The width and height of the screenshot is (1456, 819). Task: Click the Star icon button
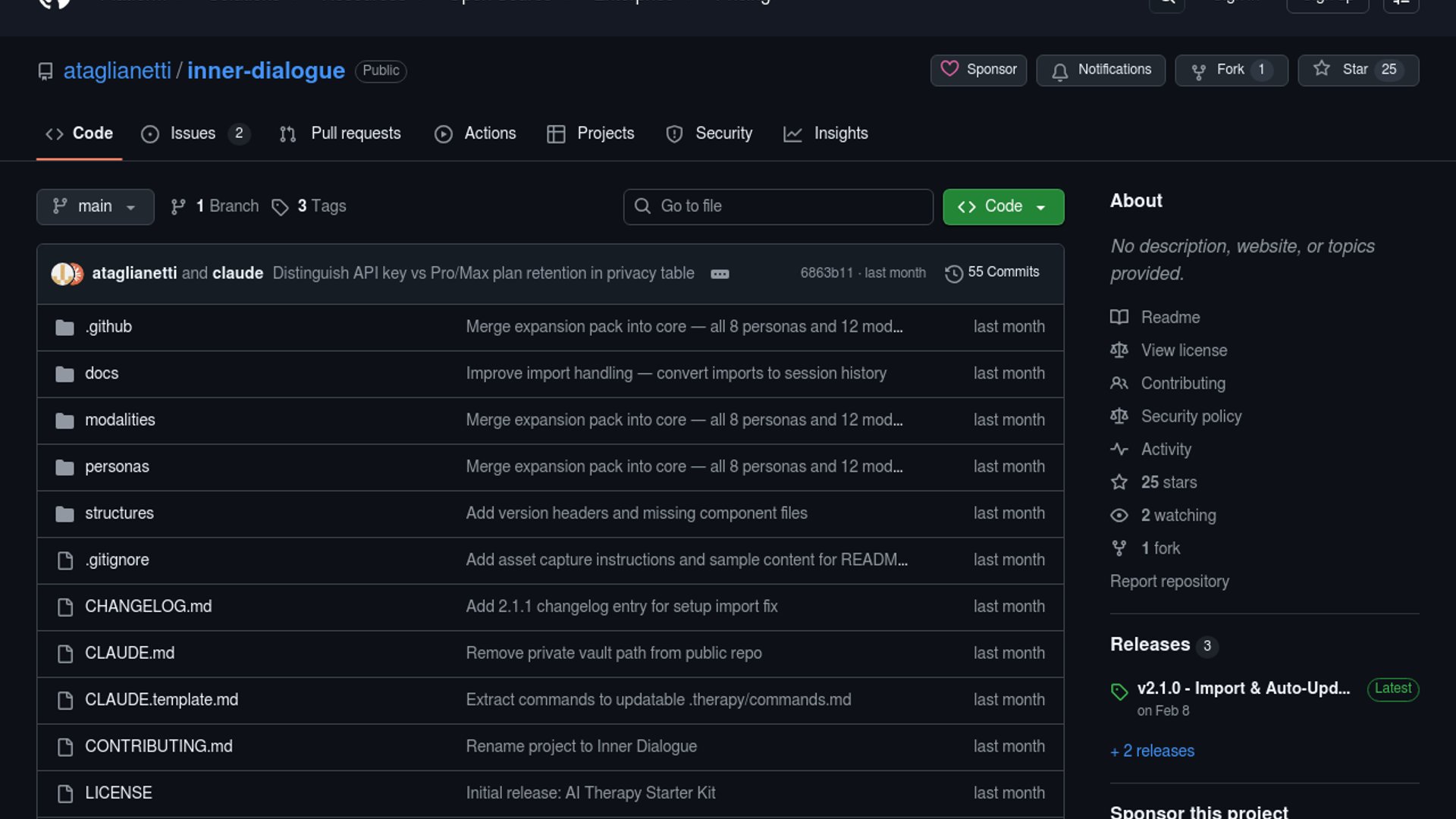point(1322,69)
